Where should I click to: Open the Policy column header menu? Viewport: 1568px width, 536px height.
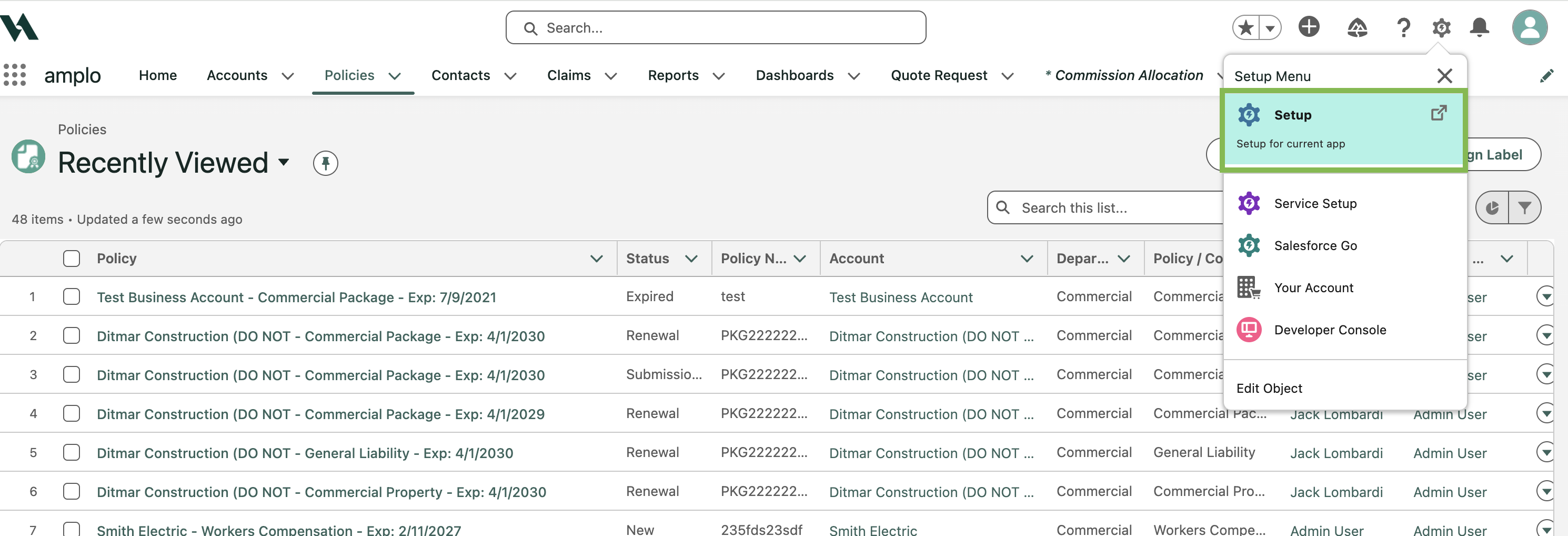point(597,258)
